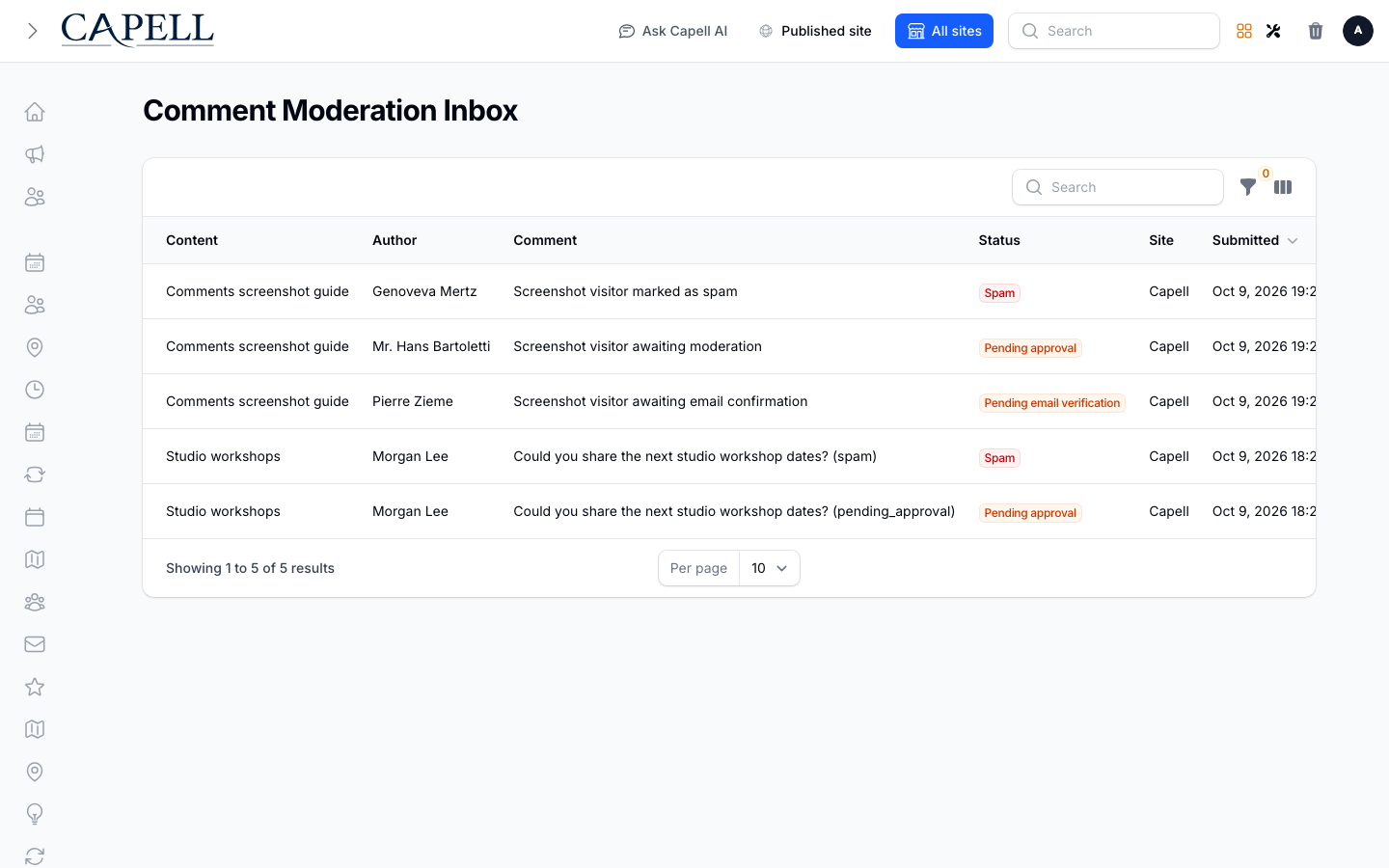Open comment 'Screenshot visitor awaiting email confirmation'
Viewport: 1389px width, 868px height.
(x=661, y=401)
